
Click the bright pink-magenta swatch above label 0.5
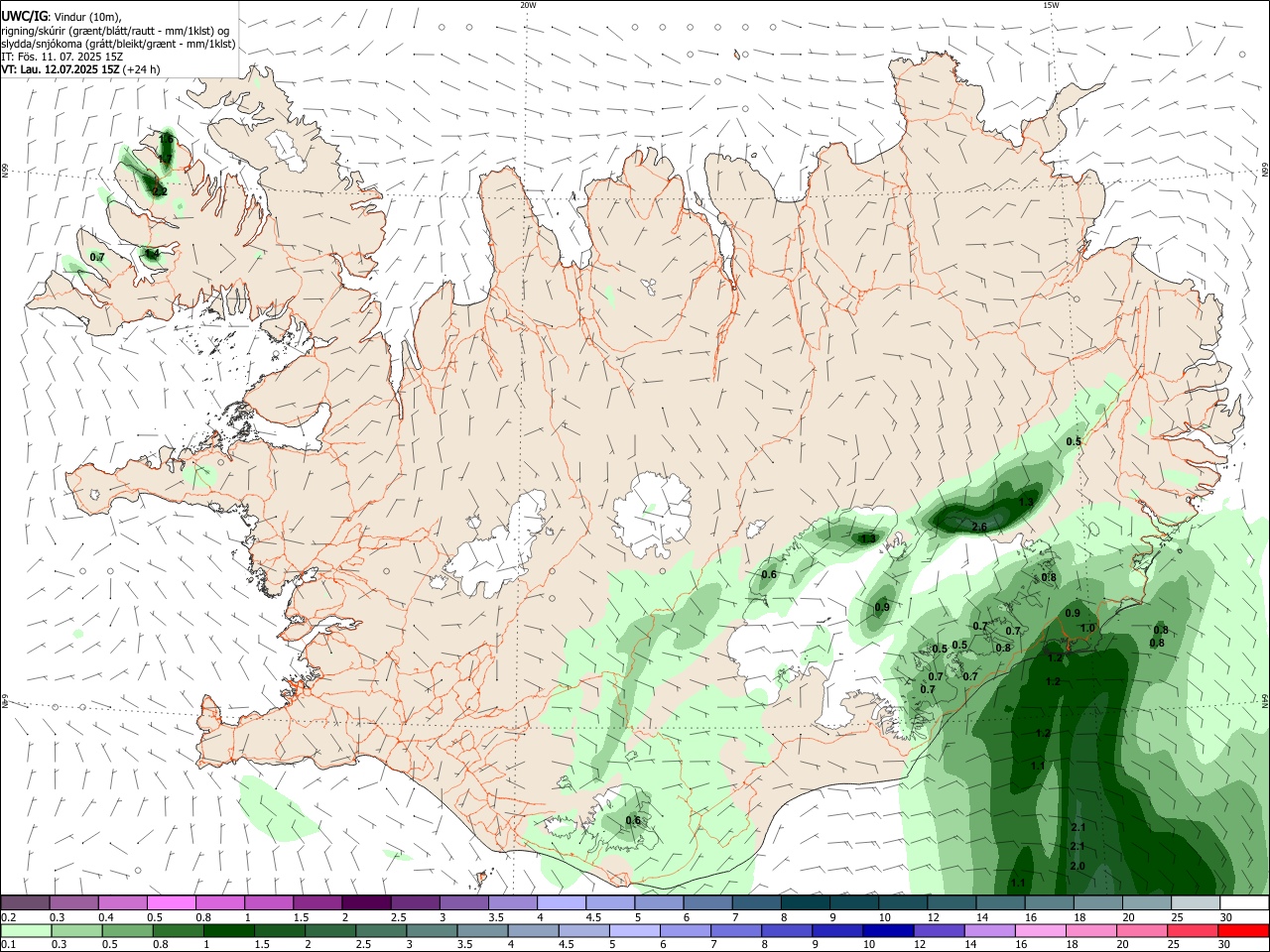(171, 903)
